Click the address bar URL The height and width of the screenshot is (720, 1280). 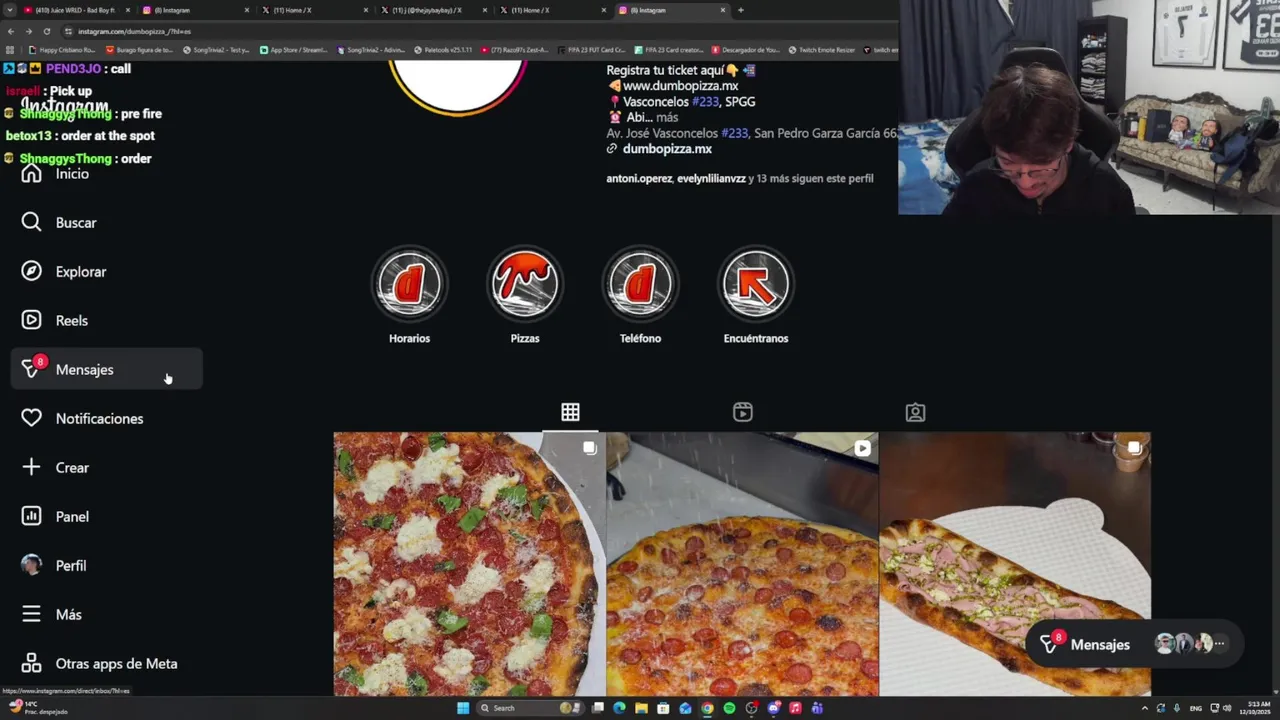coord(134,31)
